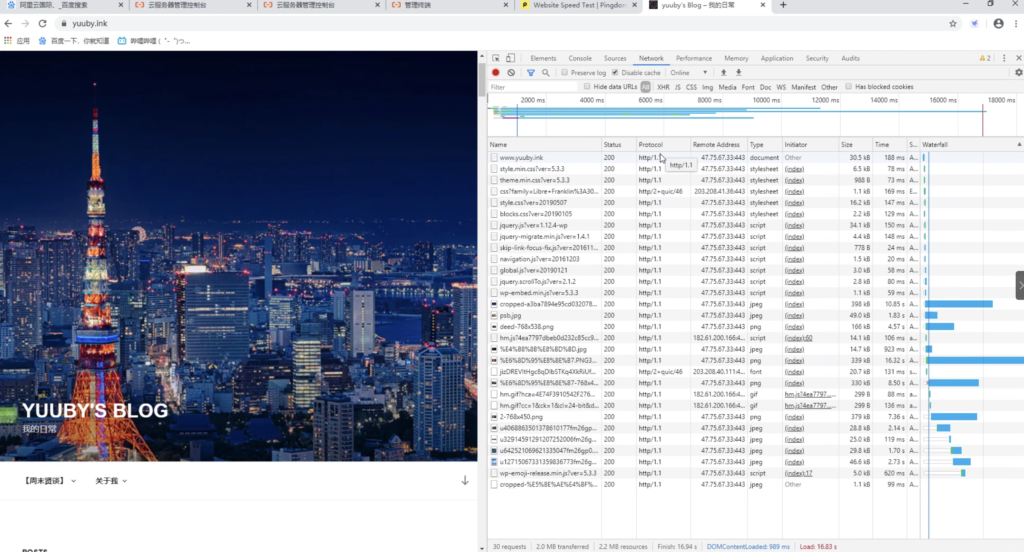Go back with browser back arrow
Viewport: 1024px width, 552px height.
point(8,24)
